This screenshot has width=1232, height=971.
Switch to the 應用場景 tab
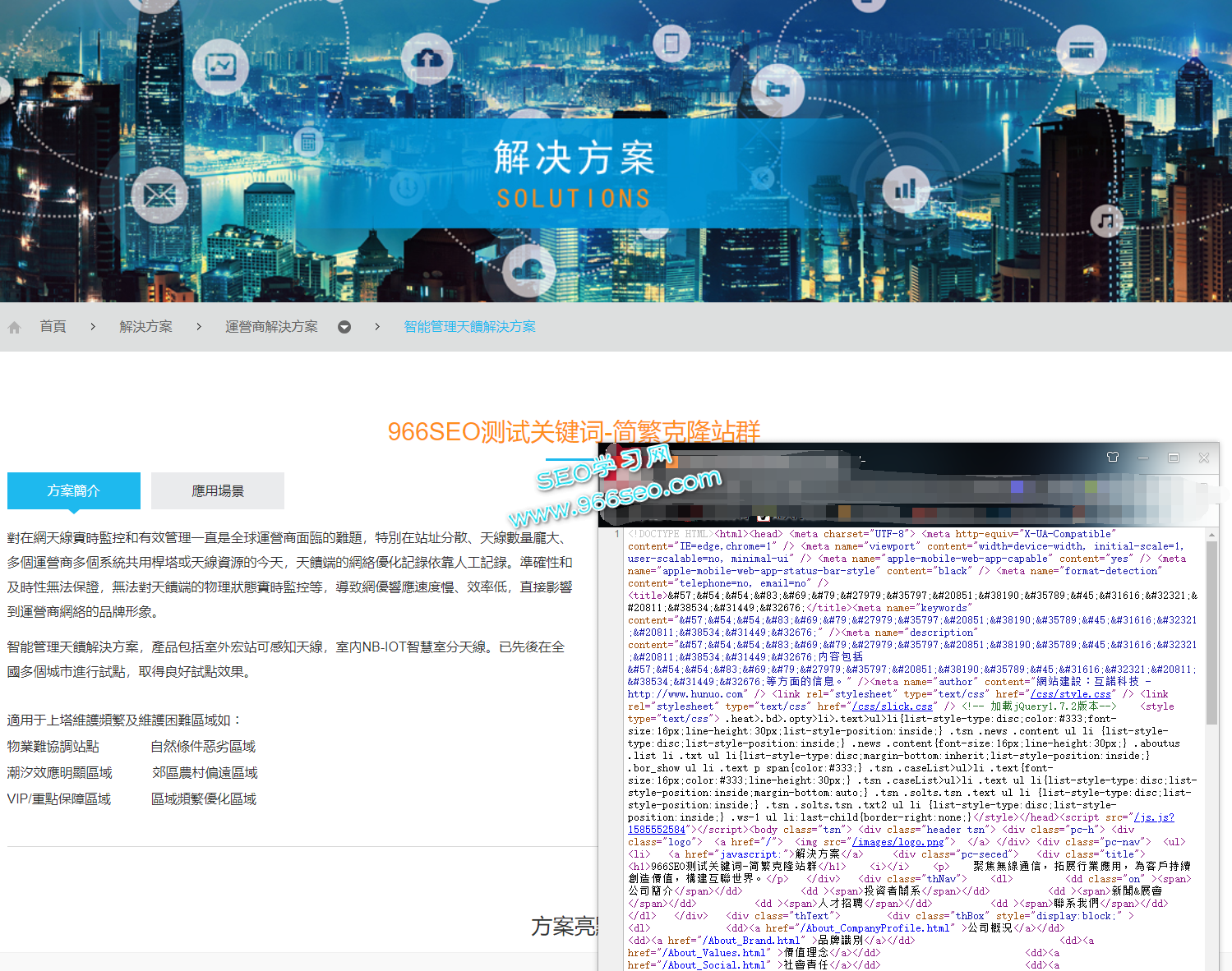(x=218, y=490)
